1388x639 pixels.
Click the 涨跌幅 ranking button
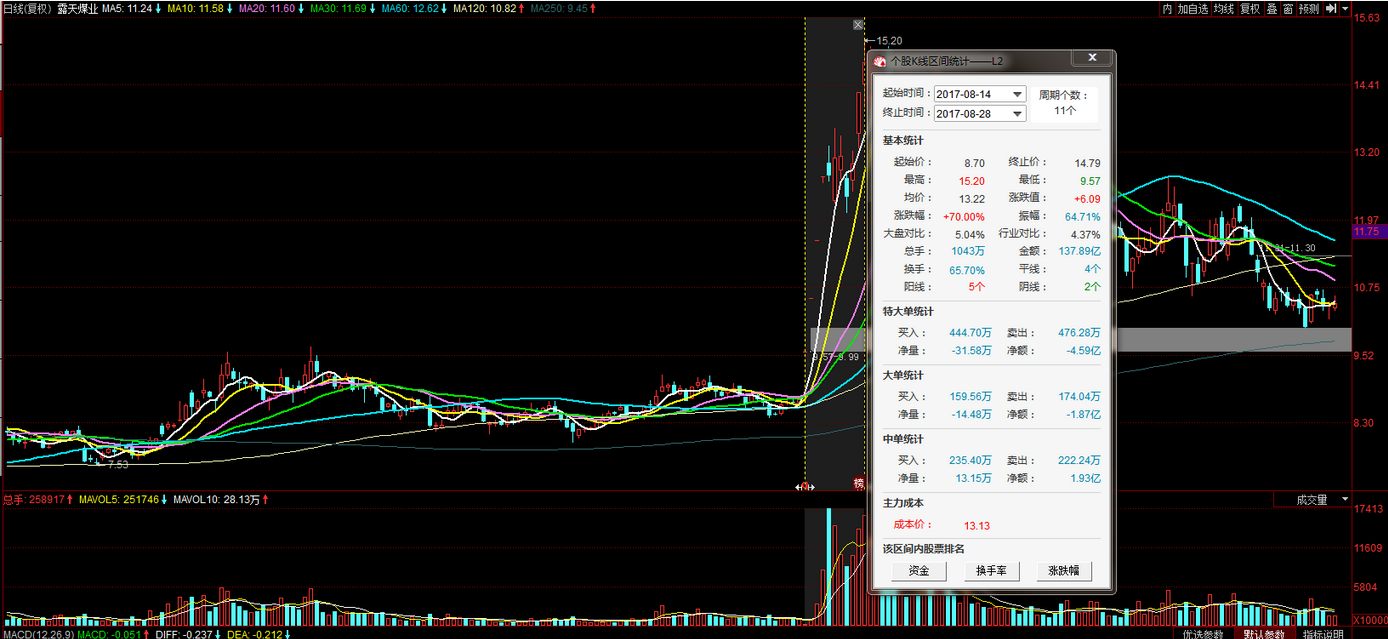tap(1063, 571)
